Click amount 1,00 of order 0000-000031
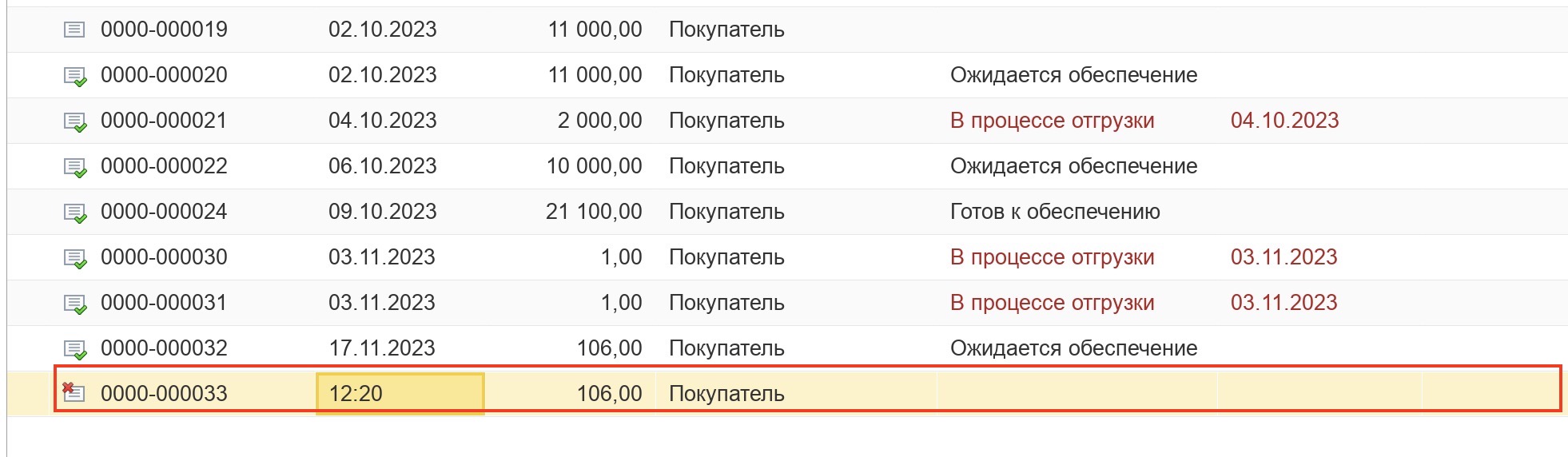This screenshot has width=1568, height=457. [622, 303]
